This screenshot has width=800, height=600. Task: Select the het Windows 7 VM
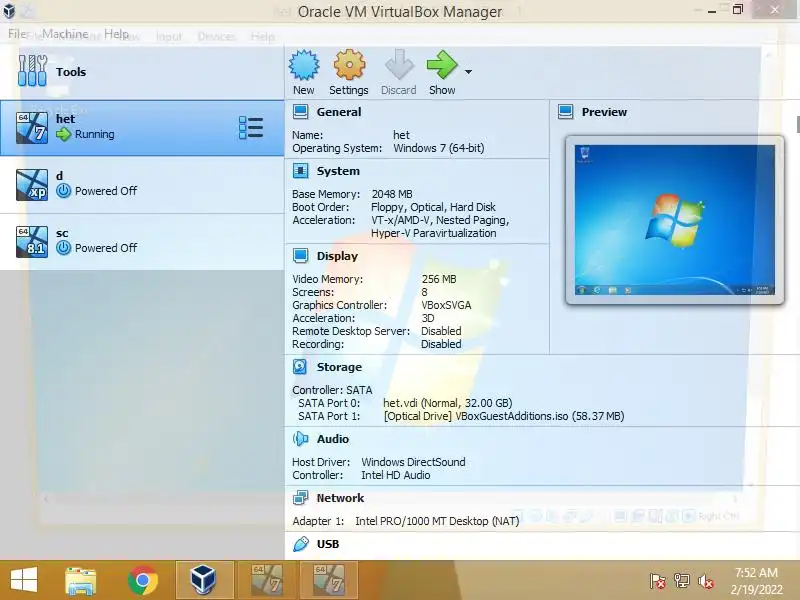pos(142,128)
